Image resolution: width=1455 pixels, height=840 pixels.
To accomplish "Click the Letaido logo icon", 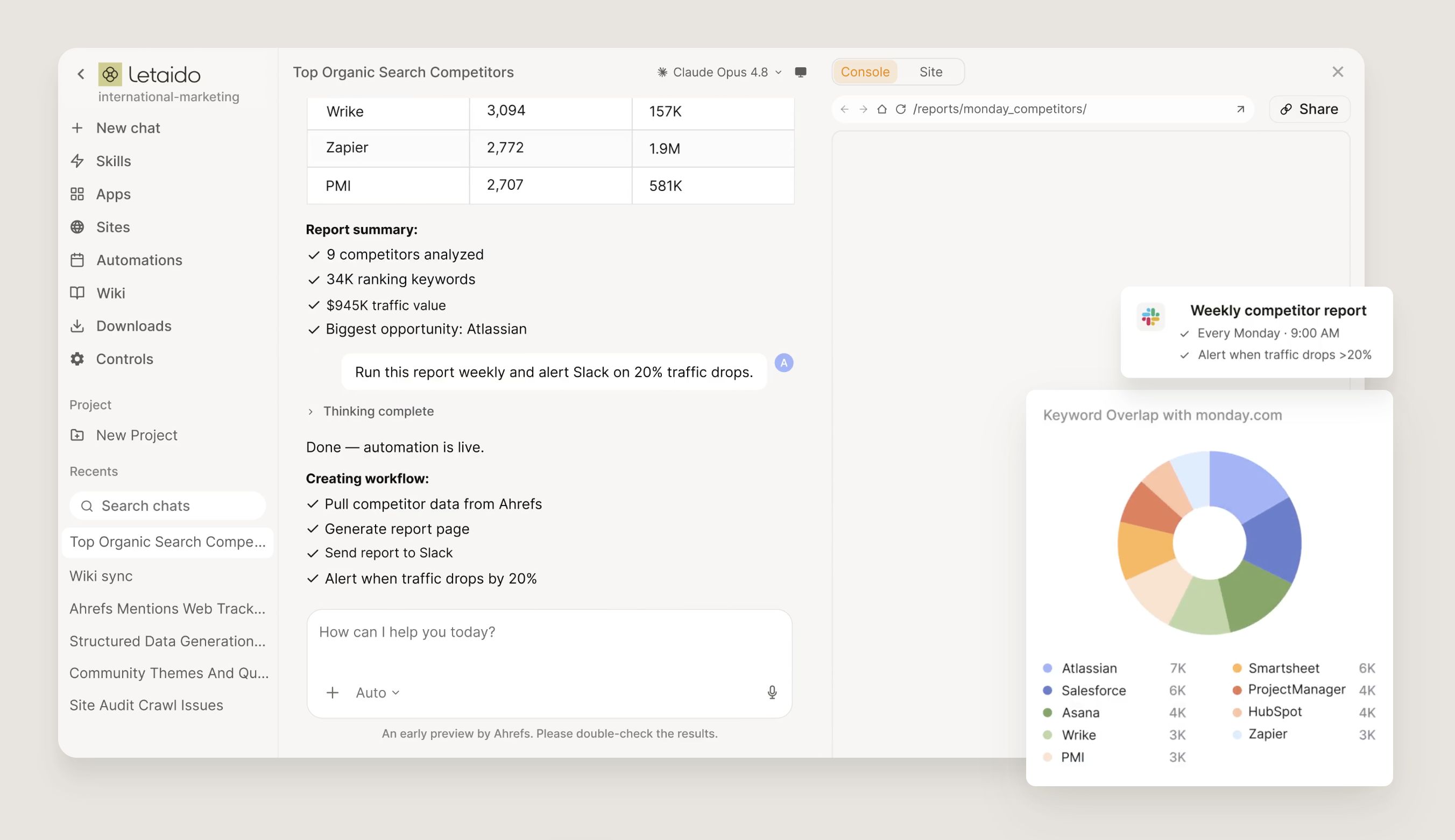I will pyautogui.click(x=110, y=74).
